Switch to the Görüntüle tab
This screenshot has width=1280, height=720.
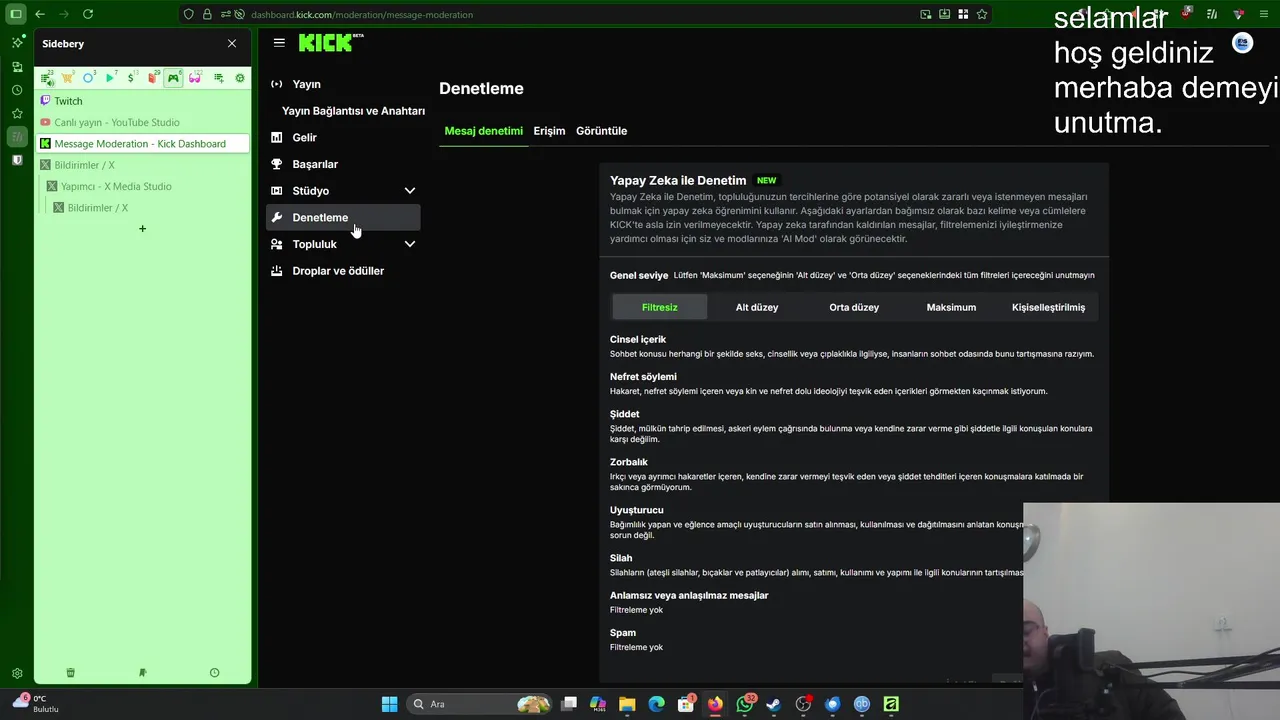click(x=601, y=131)
